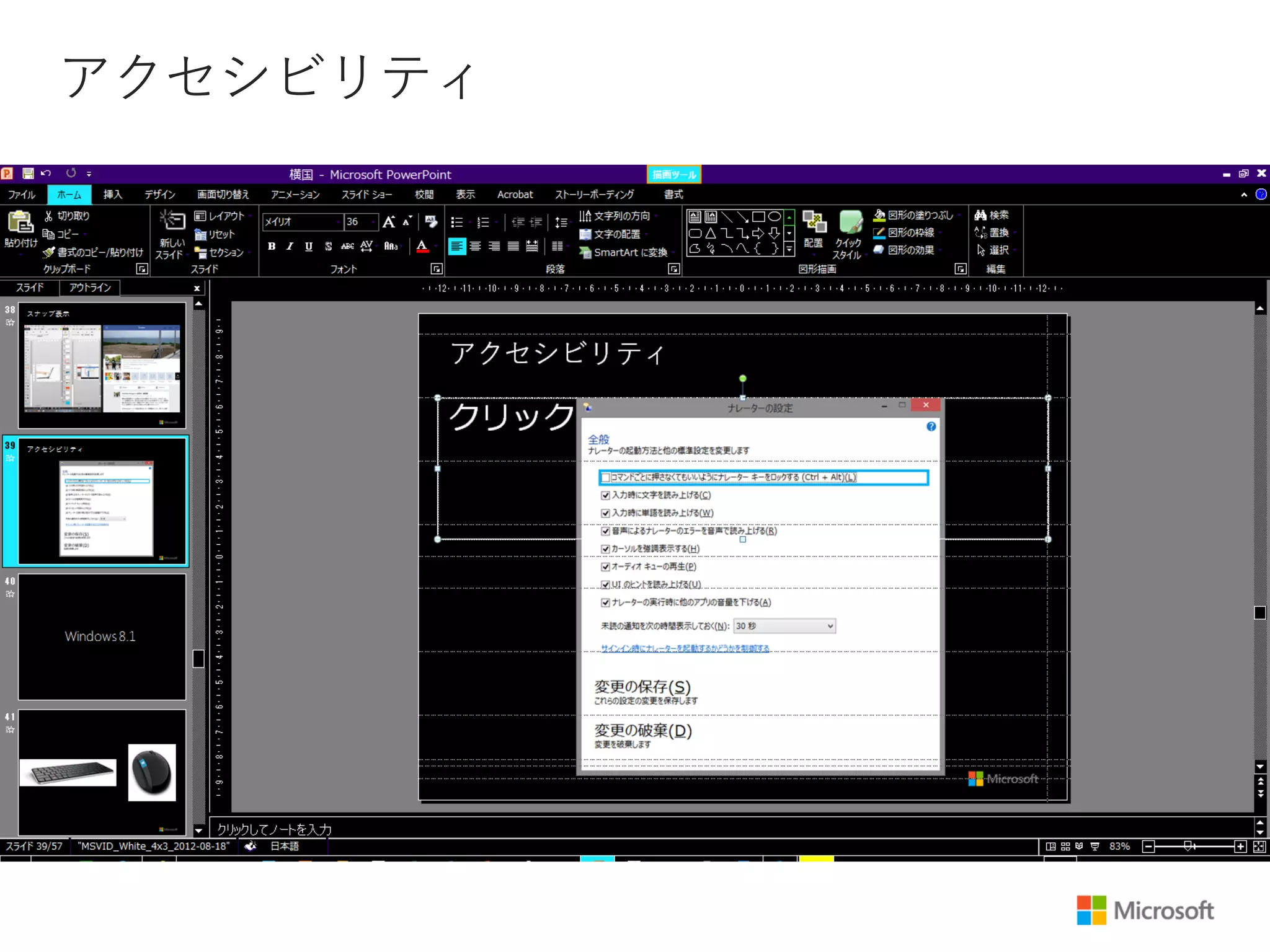Click the New Slide (新しいスライド) icon
The height and width of the screenshot is (952, 1270).
click(x=172, y=221)
